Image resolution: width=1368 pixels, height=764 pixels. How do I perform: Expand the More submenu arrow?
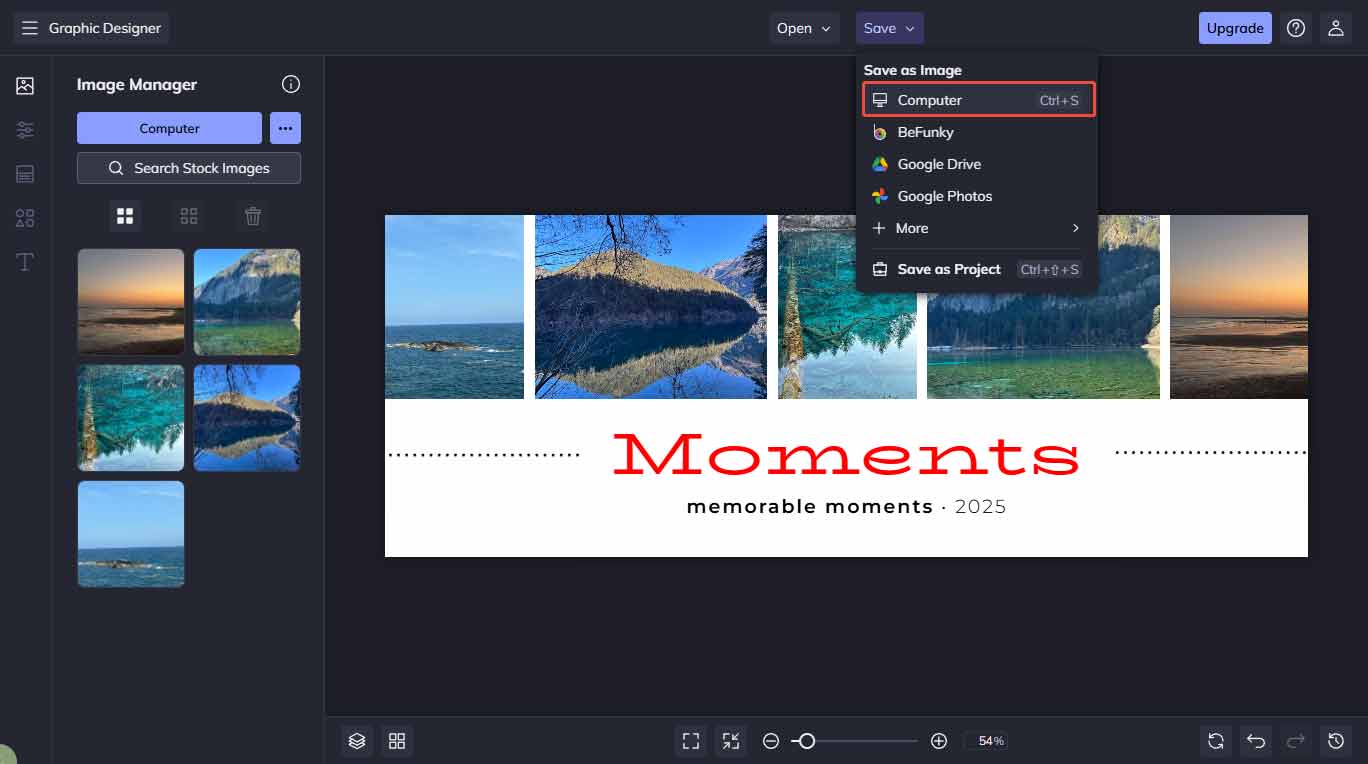click(x=1076, y=228)
